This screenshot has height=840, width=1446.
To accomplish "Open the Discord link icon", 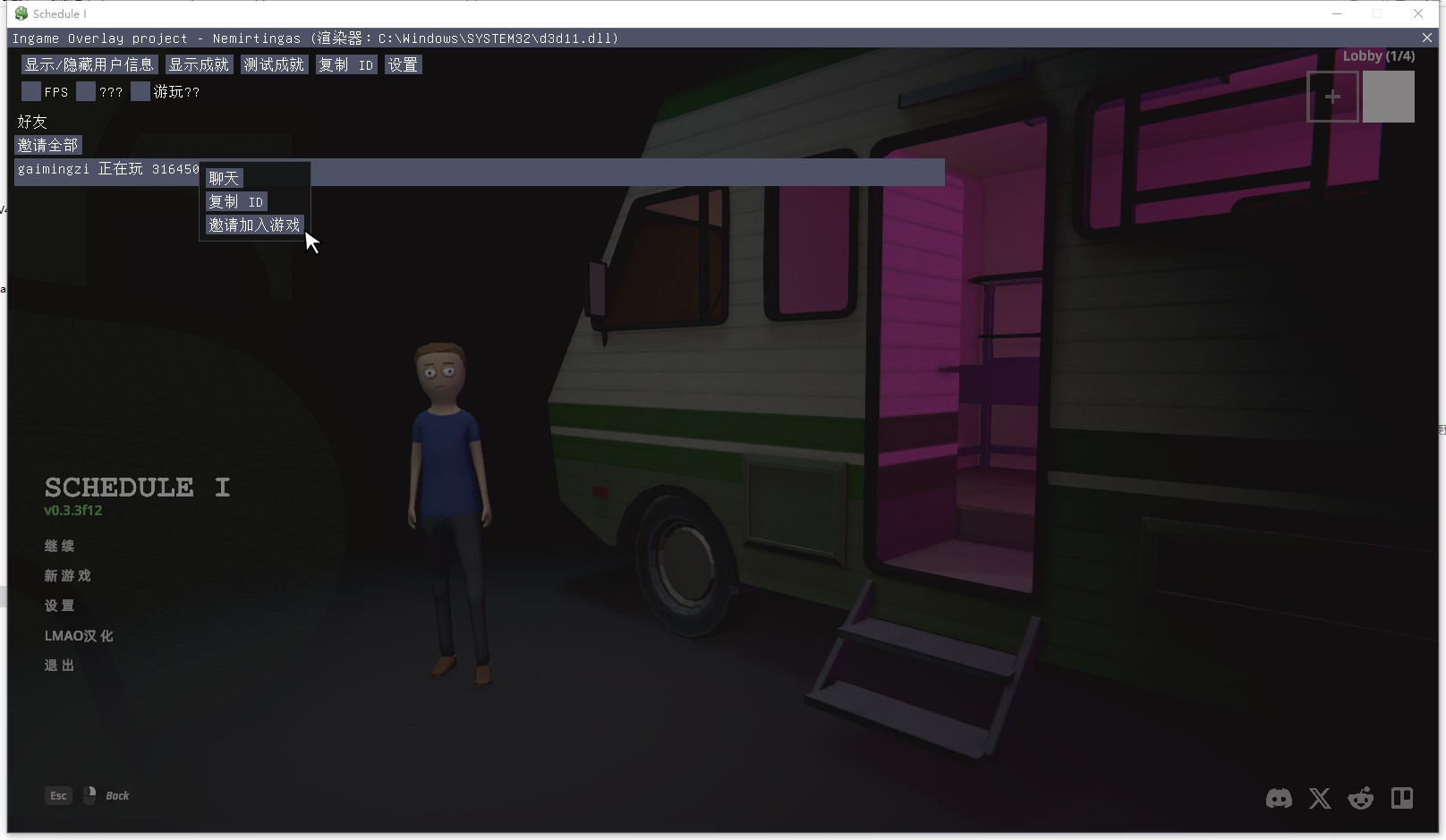I will [1279, 798].
